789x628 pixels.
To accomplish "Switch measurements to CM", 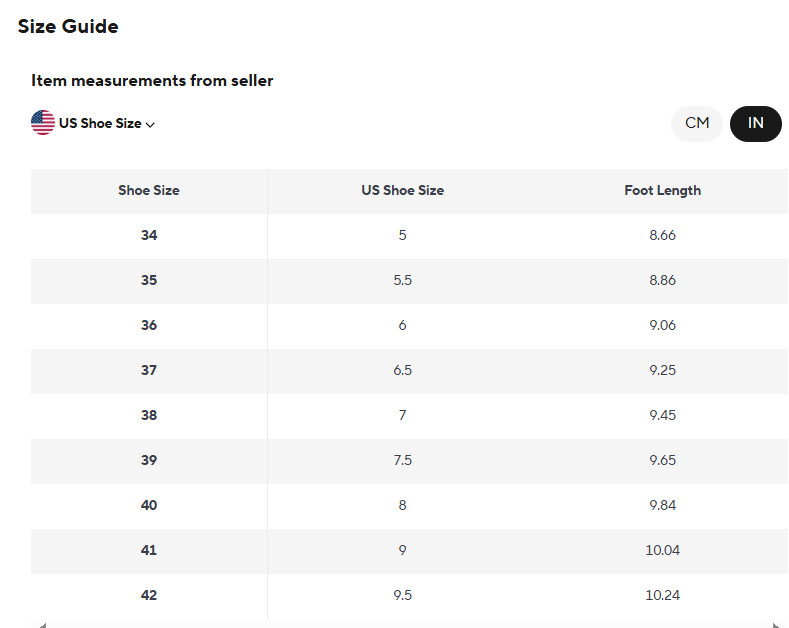I will click(x=697, y=123).
